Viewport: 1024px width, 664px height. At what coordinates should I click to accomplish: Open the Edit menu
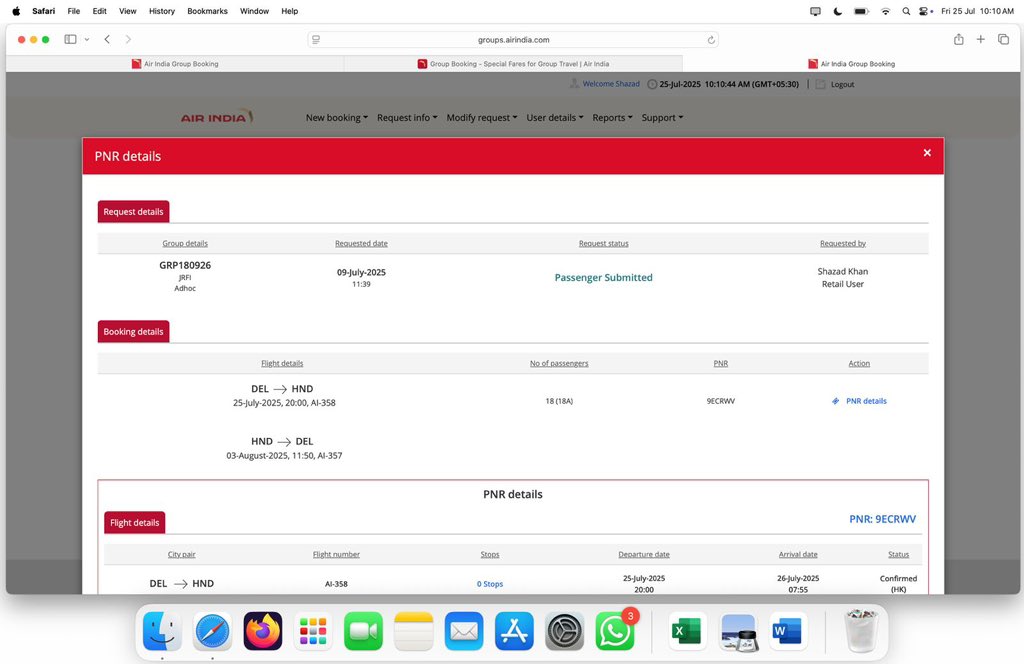tap(99, 11)
